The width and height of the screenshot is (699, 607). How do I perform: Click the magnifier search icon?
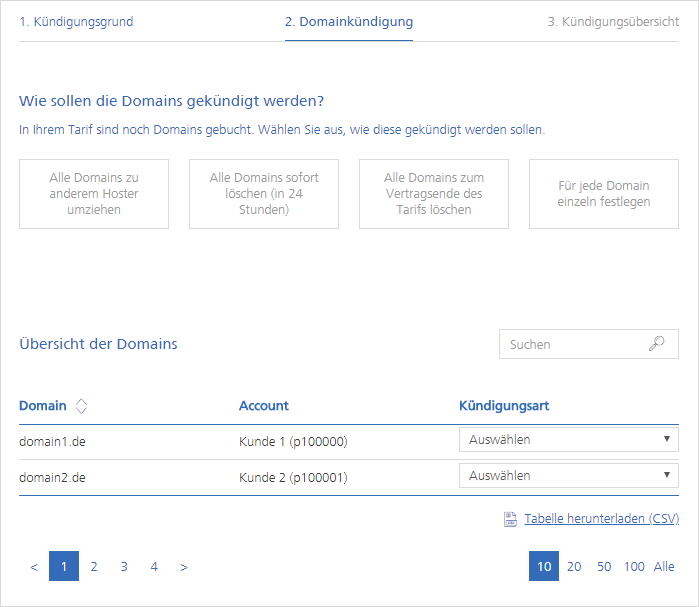pos(656,344)
